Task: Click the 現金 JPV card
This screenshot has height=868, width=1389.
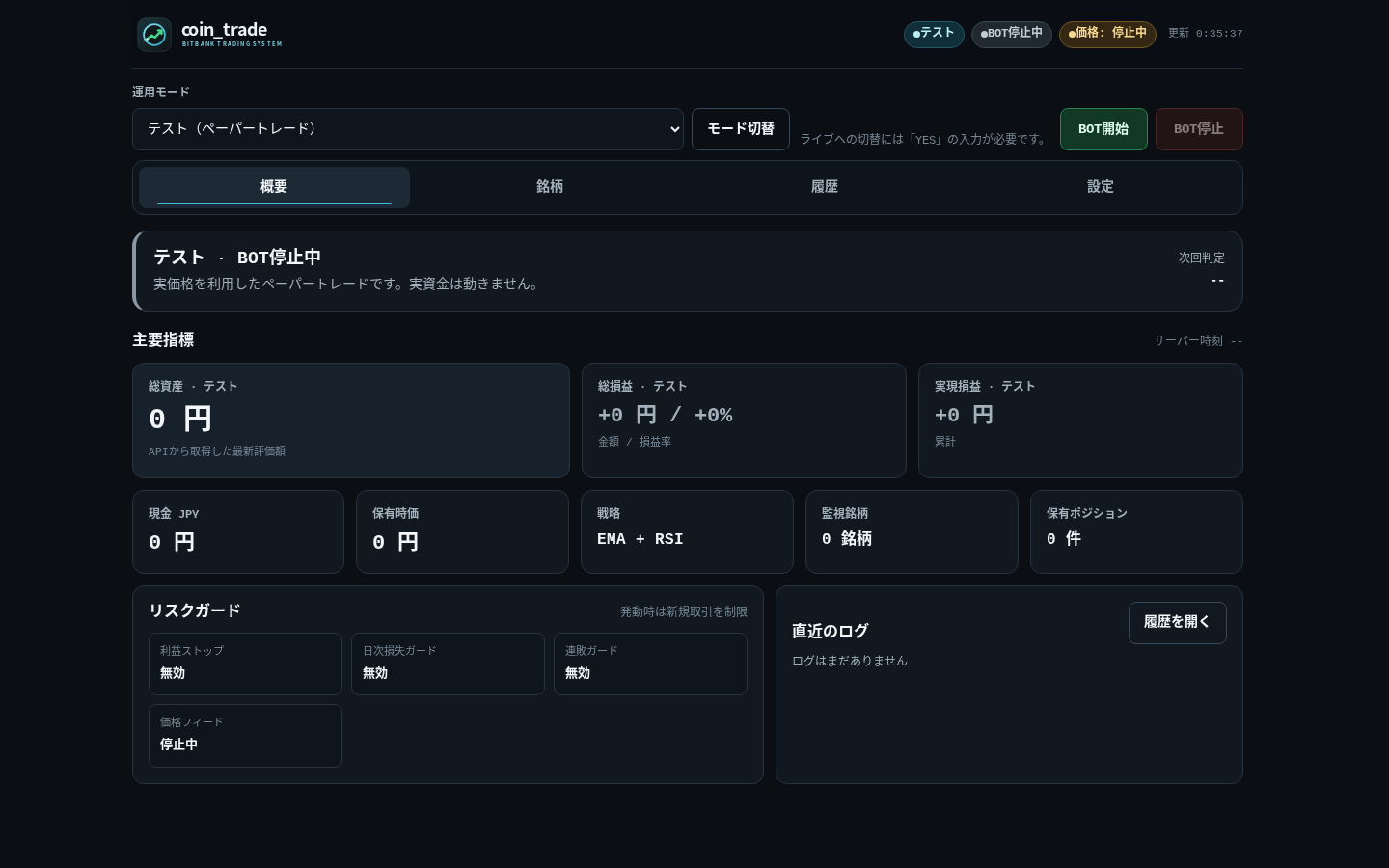Action: click(x=238, y=532)
